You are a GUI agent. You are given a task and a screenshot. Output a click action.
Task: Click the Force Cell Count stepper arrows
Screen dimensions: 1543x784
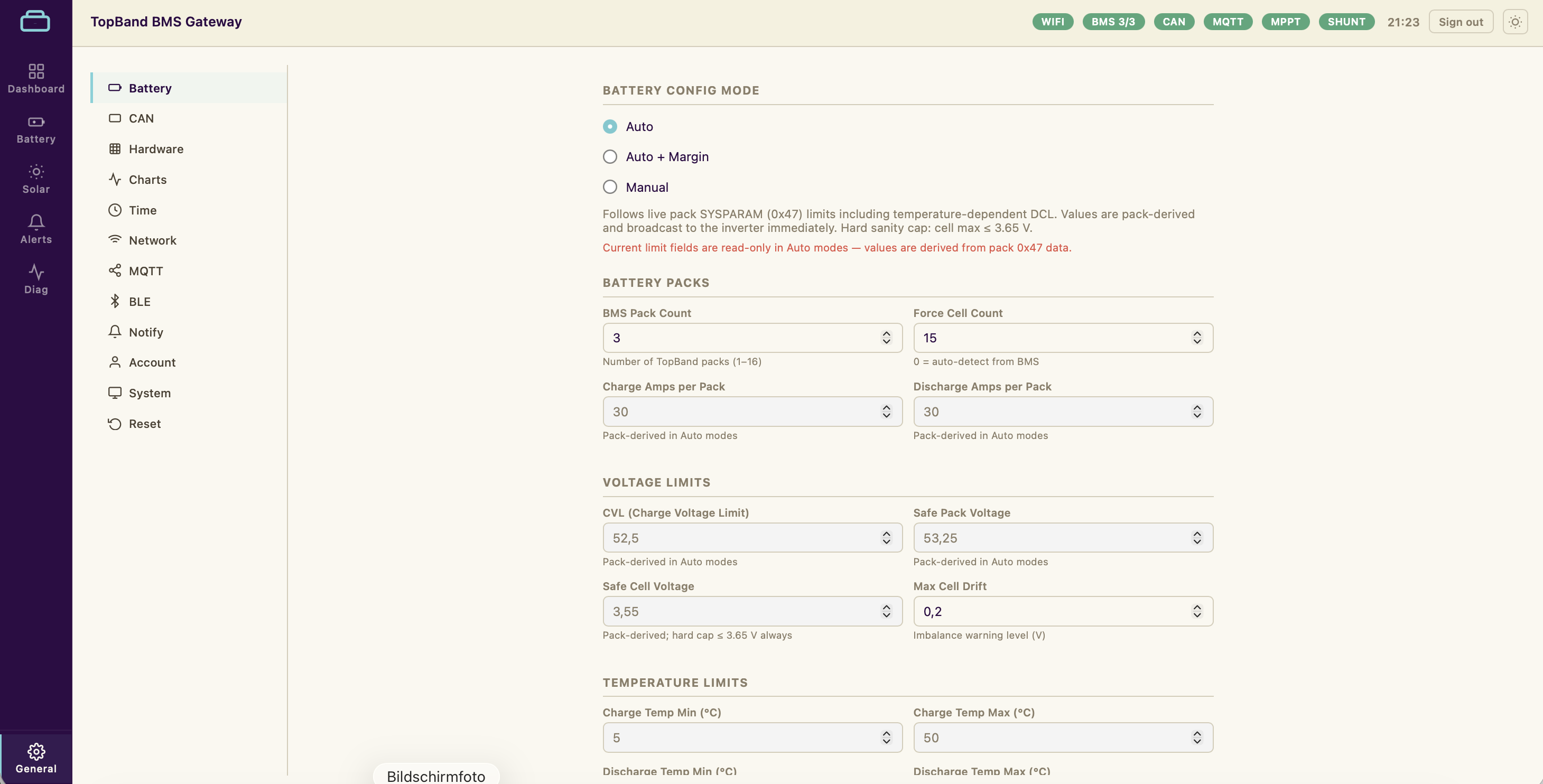pyautogui.click(x=1197, y=338)
